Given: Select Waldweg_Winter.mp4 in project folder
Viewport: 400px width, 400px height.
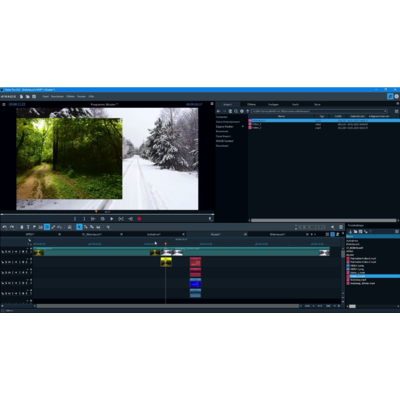Looking at the screenshot, I should (x=362, y=283).
